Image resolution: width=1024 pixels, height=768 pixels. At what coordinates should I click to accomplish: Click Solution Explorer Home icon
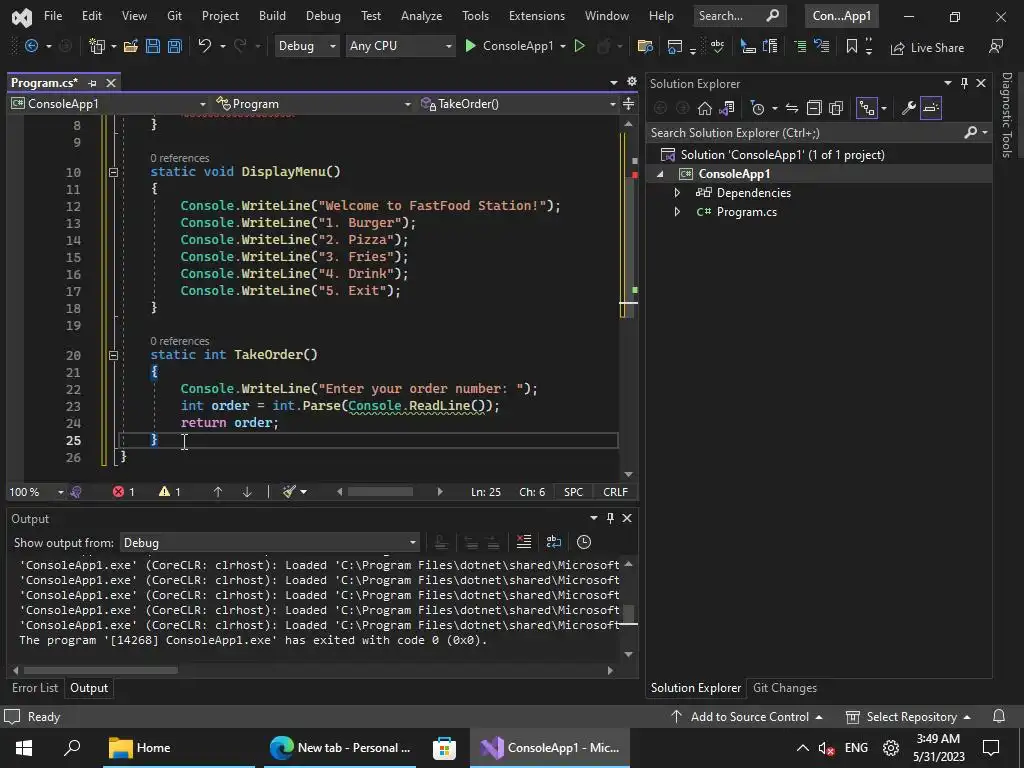coord(705,108)
